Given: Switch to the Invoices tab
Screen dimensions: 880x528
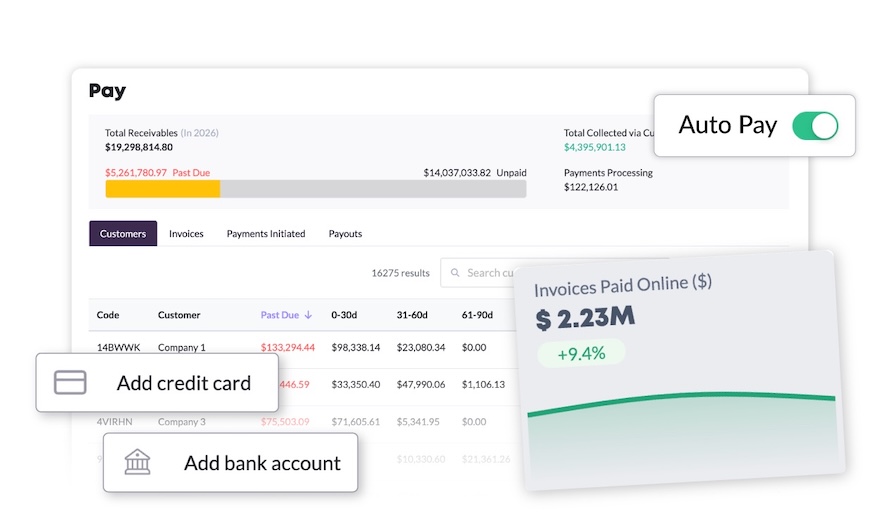Looking at the screenshot, I should coord(186,234).
